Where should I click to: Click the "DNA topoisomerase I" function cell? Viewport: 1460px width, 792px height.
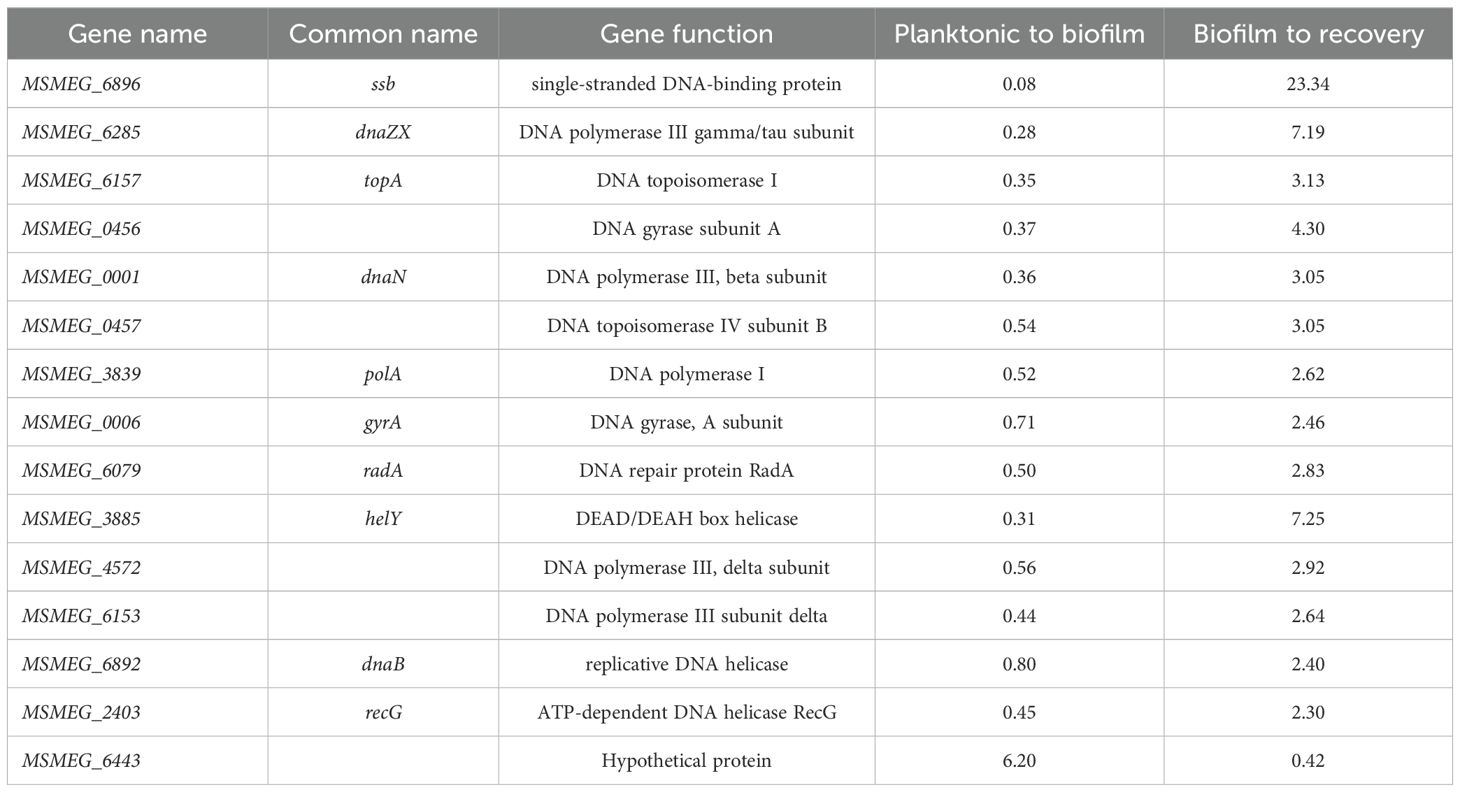pyautogui.click(x=686, y=181)
